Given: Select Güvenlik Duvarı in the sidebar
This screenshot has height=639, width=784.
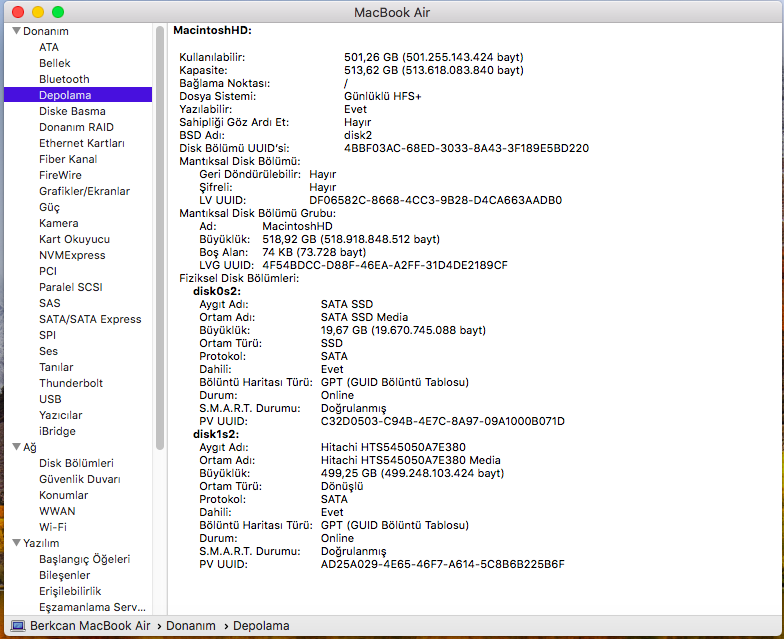Looking at the screenshot, I should 80,479.
